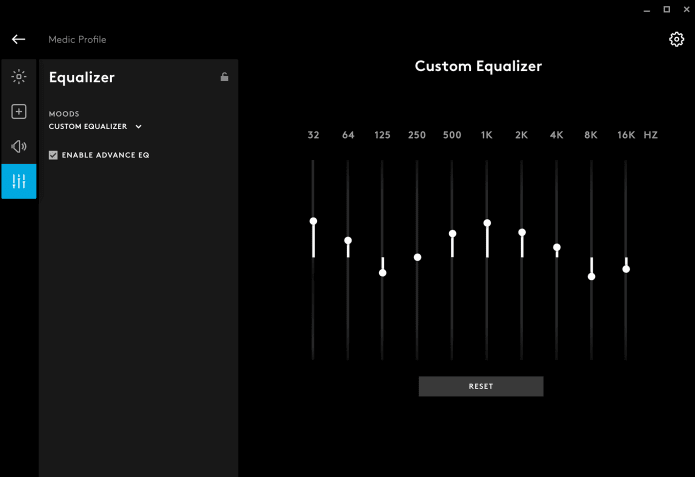Viewport: 695px width, 477px height.
Task: Click the 8K band slider handle
Action: coord(591,276)
